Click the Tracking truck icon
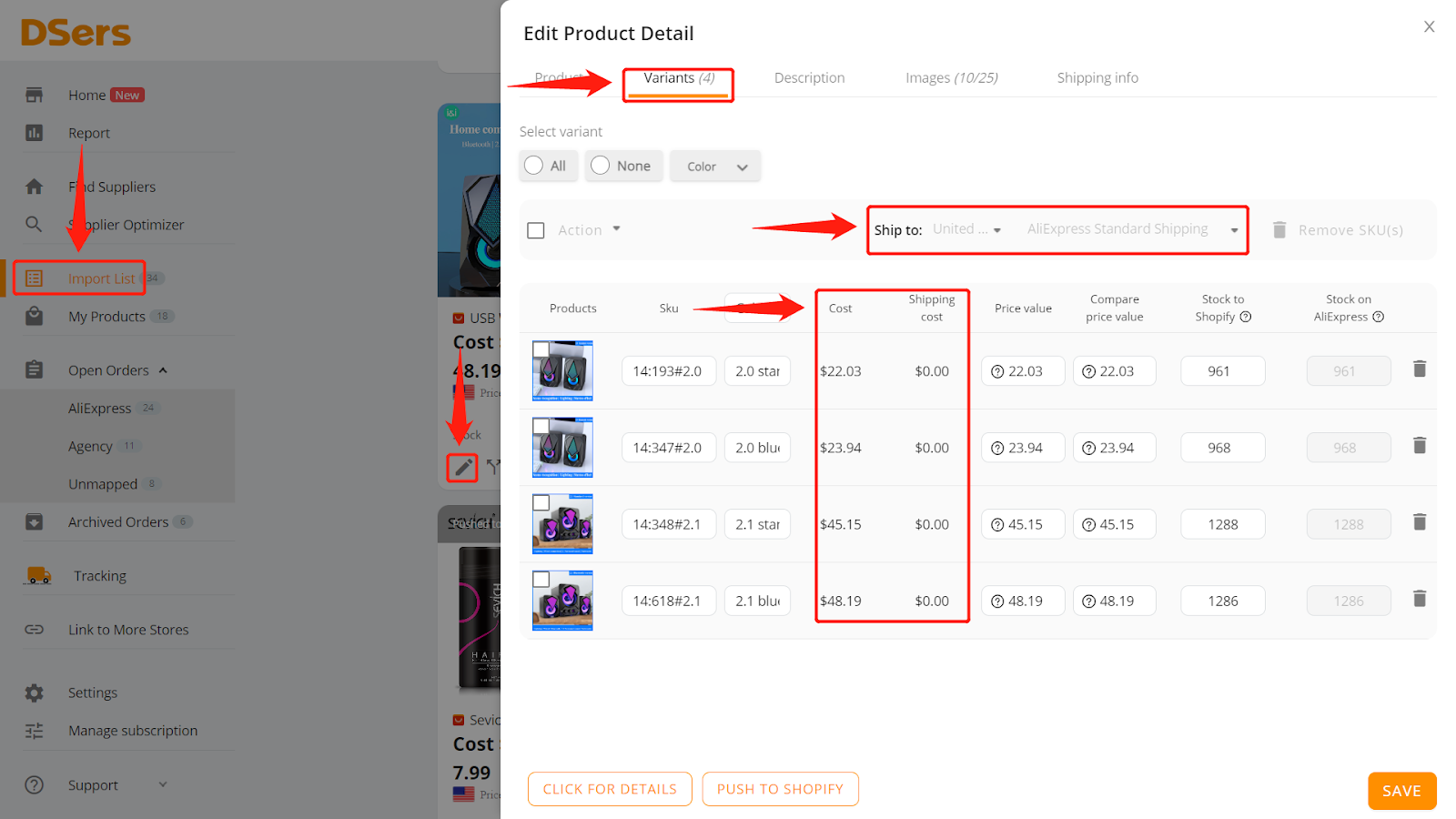 point(38,575)
